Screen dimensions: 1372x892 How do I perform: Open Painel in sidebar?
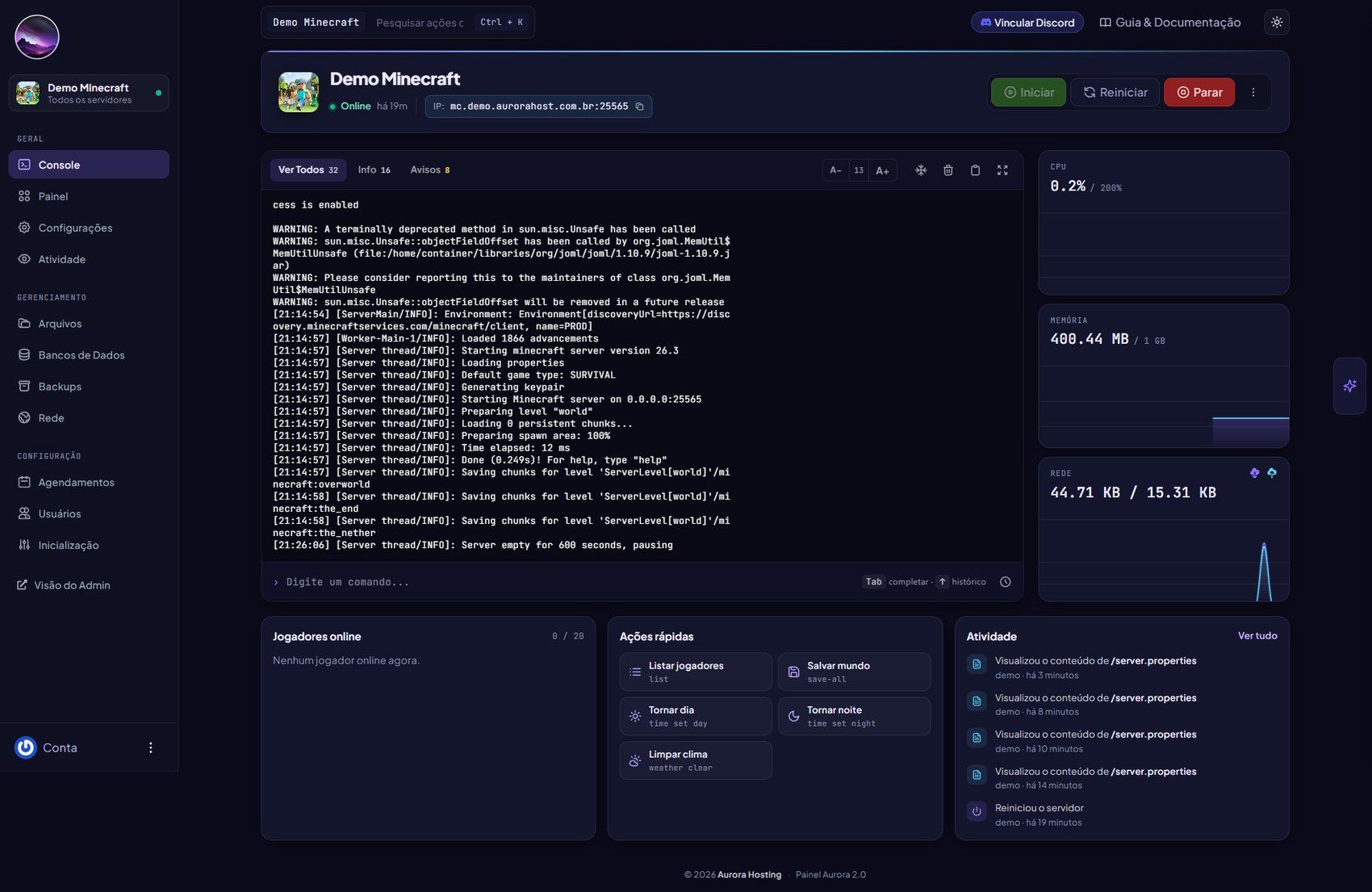pos(89,196)
